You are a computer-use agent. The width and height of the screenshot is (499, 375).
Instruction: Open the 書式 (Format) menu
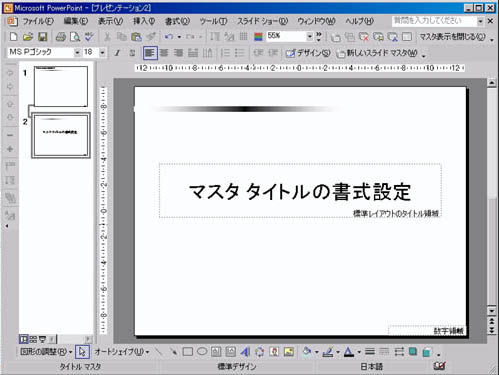[177, 21]
